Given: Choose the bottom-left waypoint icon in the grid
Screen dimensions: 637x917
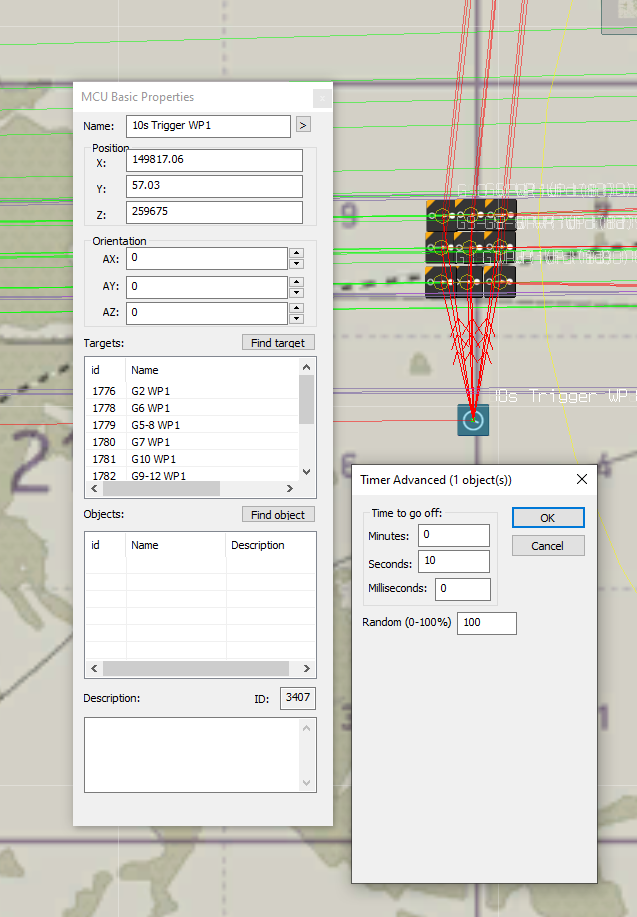Looking at the screenshot, I should pyautogui.click(x=440, y=282).
